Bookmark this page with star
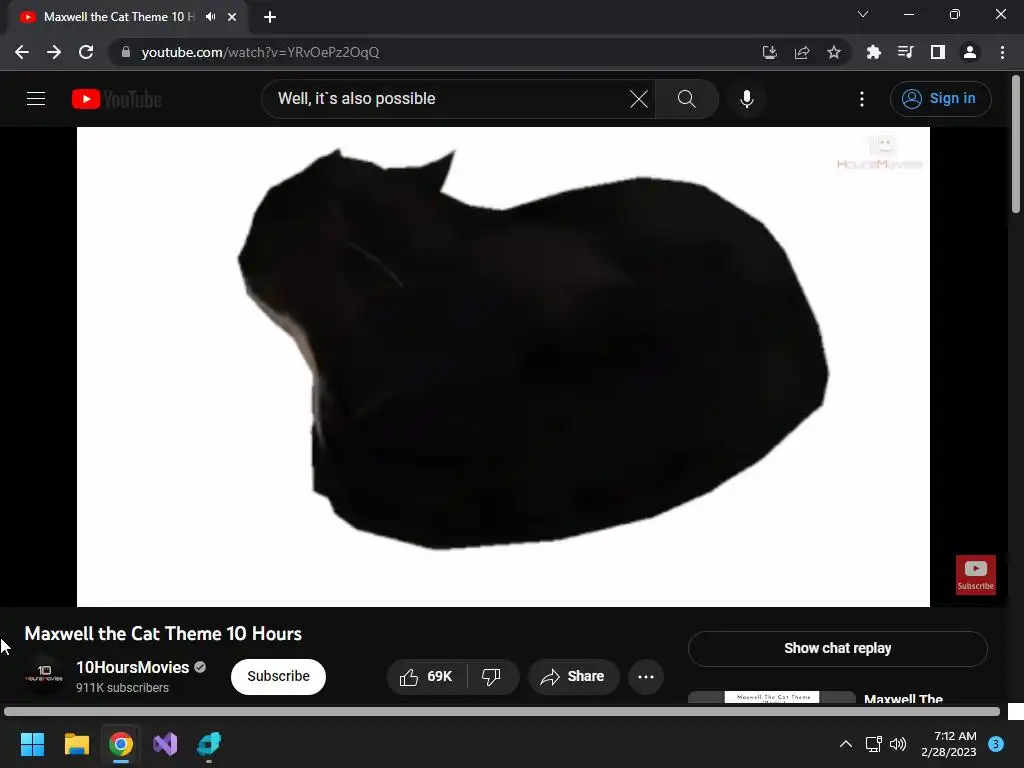 [834, 52]
